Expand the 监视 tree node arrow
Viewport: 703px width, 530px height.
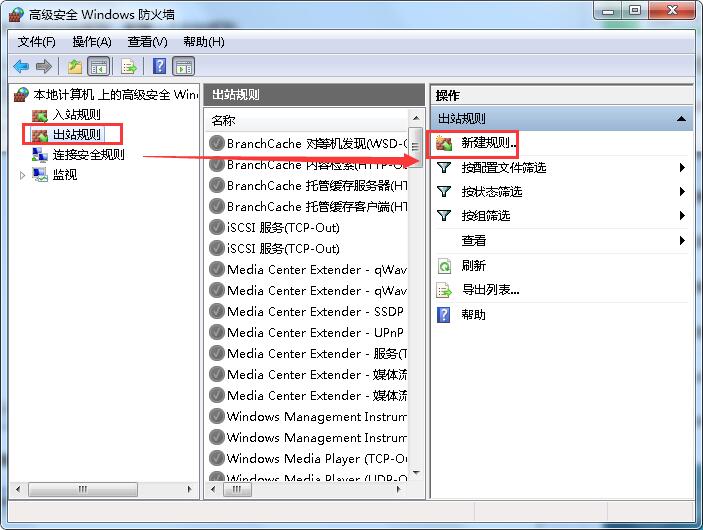tap(22, 175)
